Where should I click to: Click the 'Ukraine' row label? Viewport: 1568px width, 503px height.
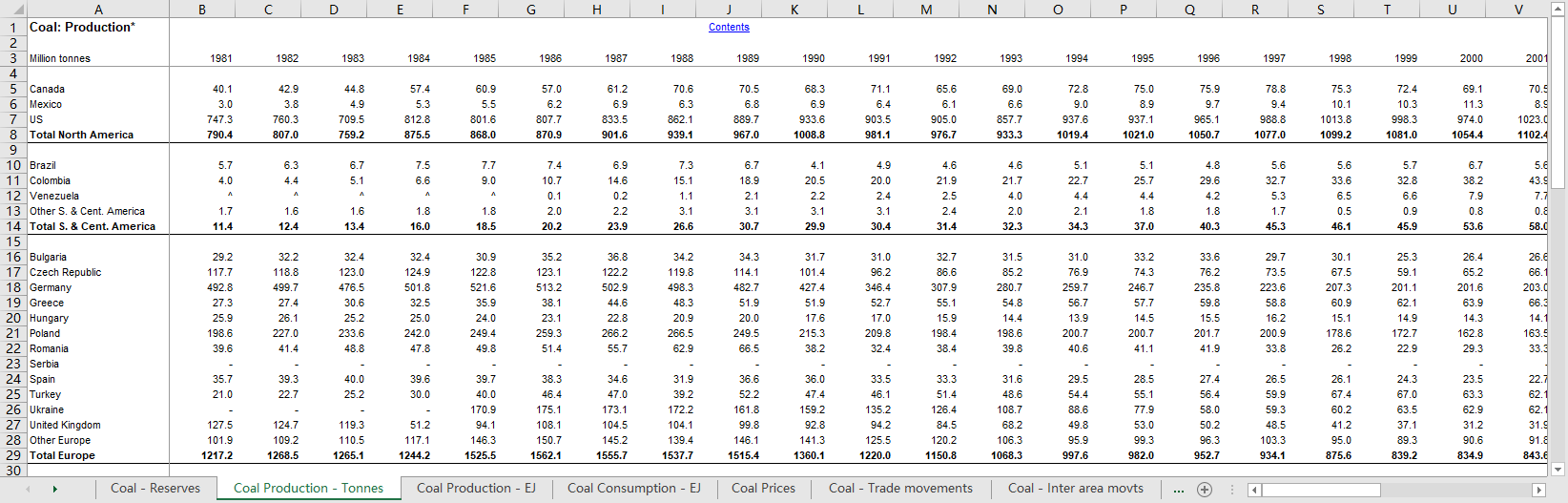click(47, 409)
